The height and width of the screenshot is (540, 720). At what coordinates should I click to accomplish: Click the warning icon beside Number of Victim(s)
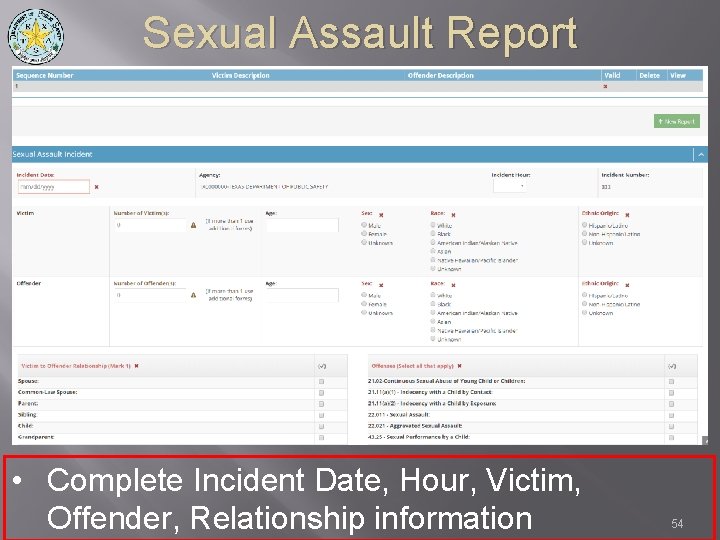pos(193,225)
